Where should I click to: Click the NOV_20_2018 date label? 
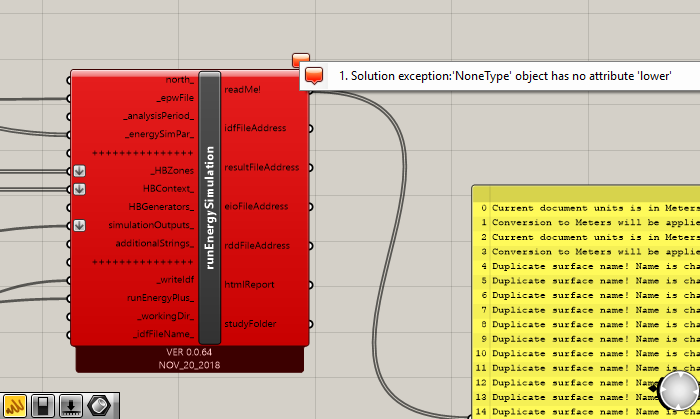point(189,365)
